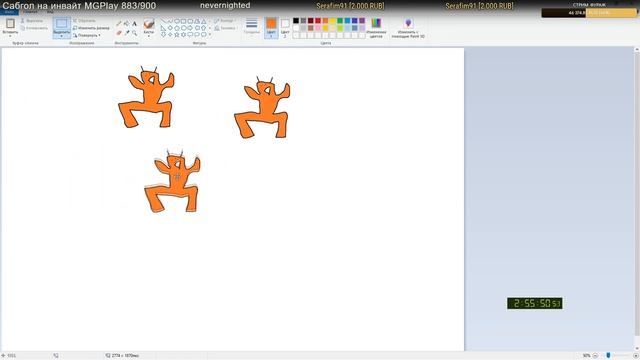Screen dimensions: 640x360
Task: Select the Color picker eyedropper tool
Action: [x=127, y=33]
